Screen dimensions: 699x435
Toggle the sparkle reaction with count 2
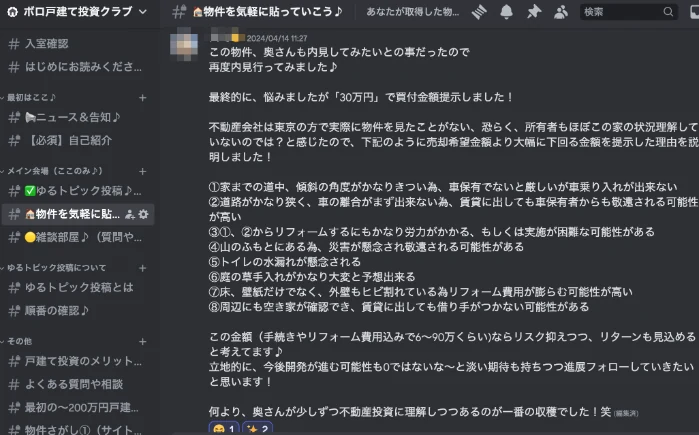click(x=257, y=428)
